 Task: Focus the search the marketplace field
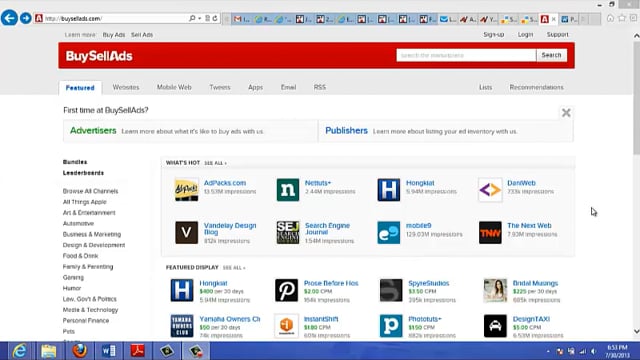click(x=466, y=55)
